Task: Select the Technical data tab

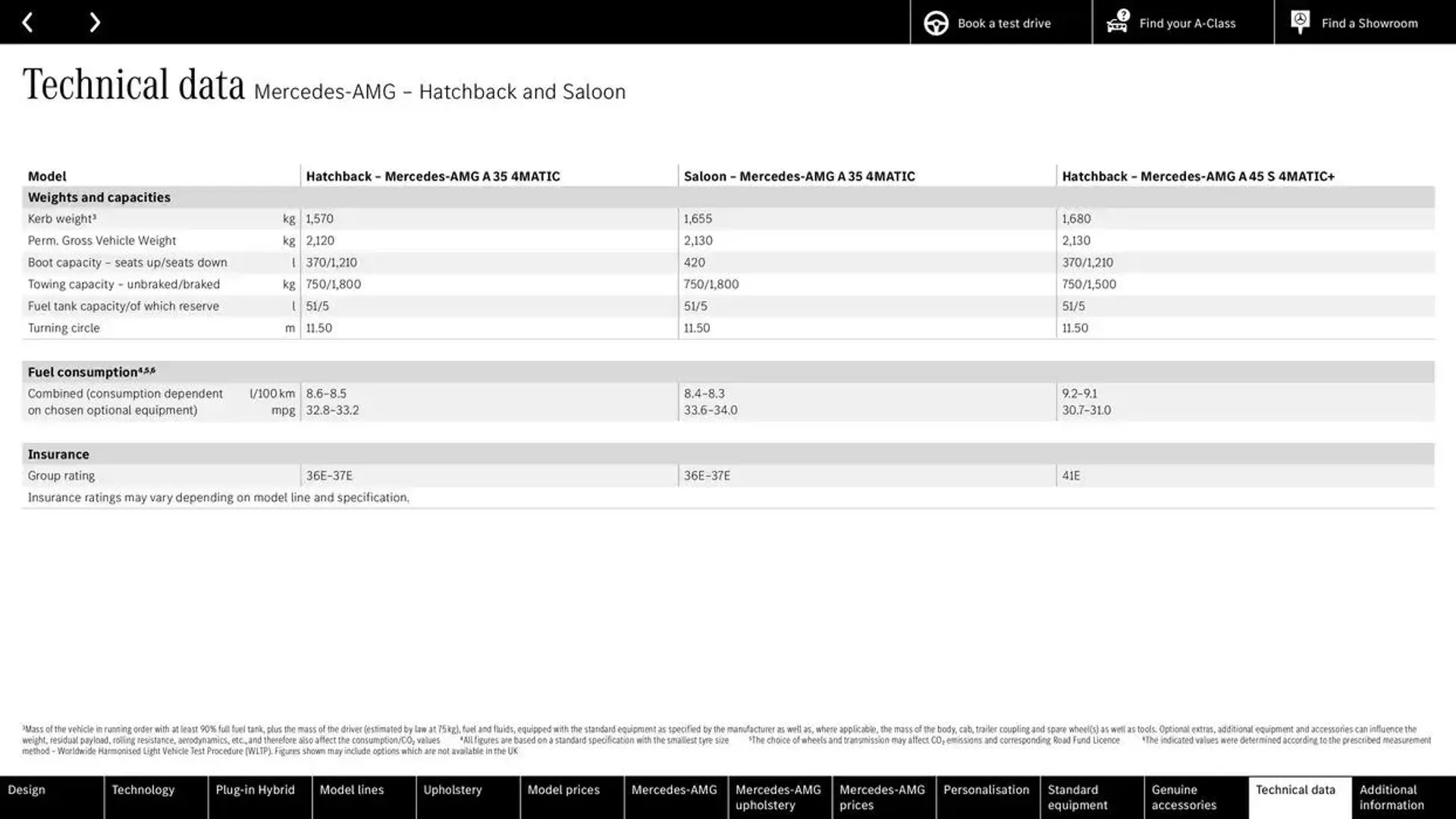Action: tap(1297, 797)
